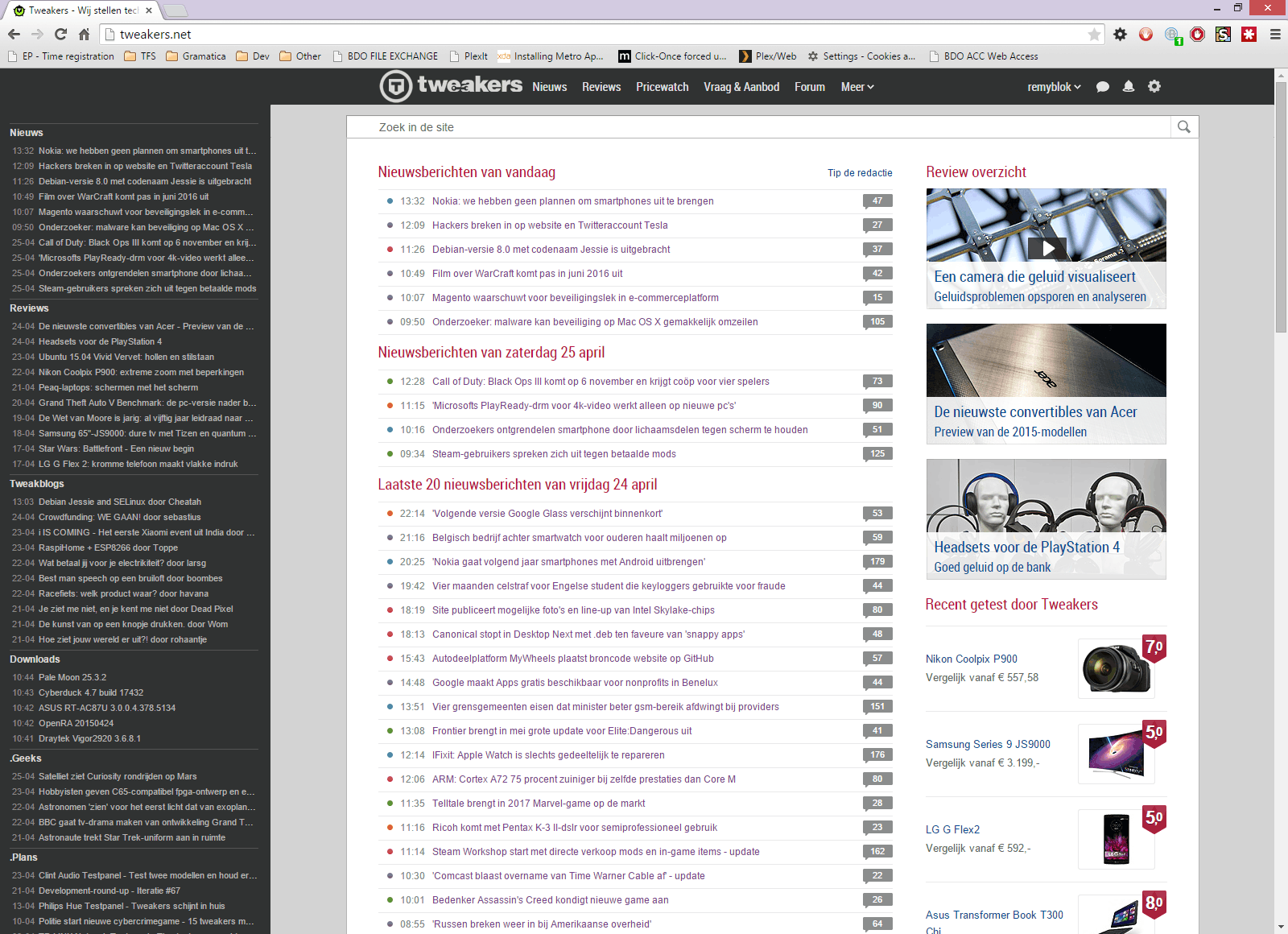1288x934 pixels.
Task: Click the sidebar Downloads heading
Action: [35, 659]
